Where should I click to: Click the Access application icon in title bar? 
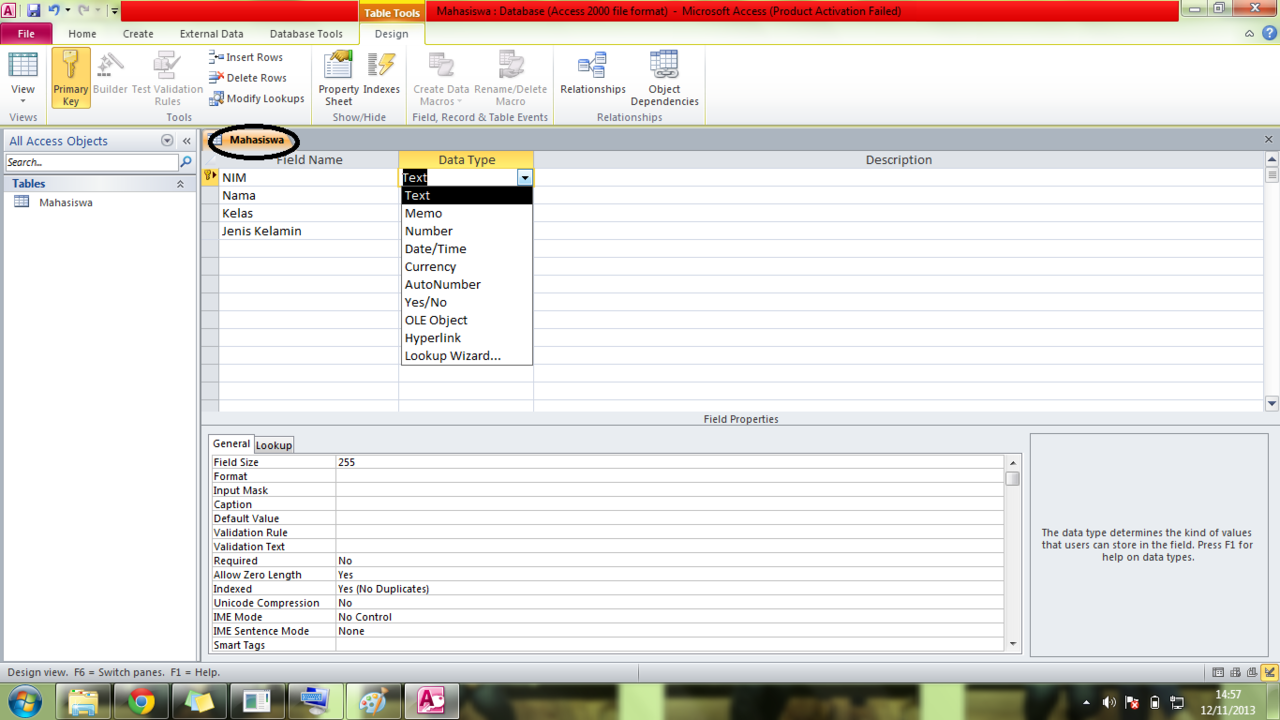click(9, 10)
